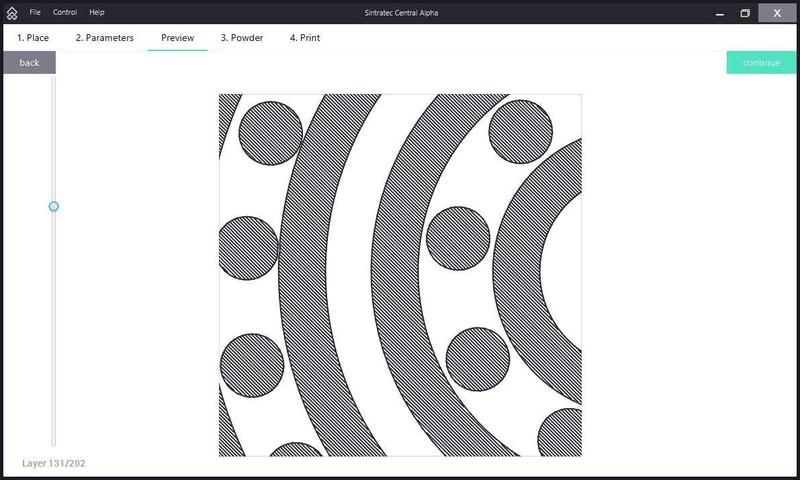Open the File menu
This screenshot has height=480, width=800.
click(35, 12)
